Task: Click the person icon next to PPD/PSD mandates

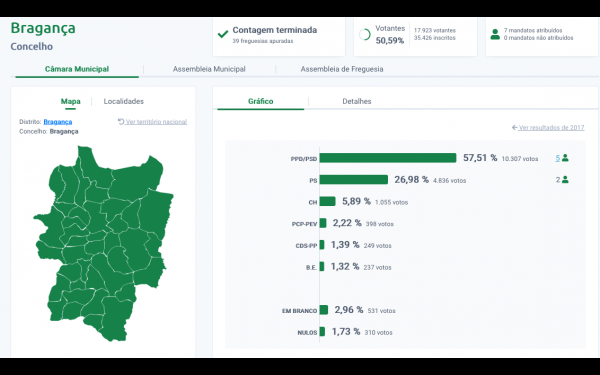Action: pyautogui.click(x=565, y=158)
